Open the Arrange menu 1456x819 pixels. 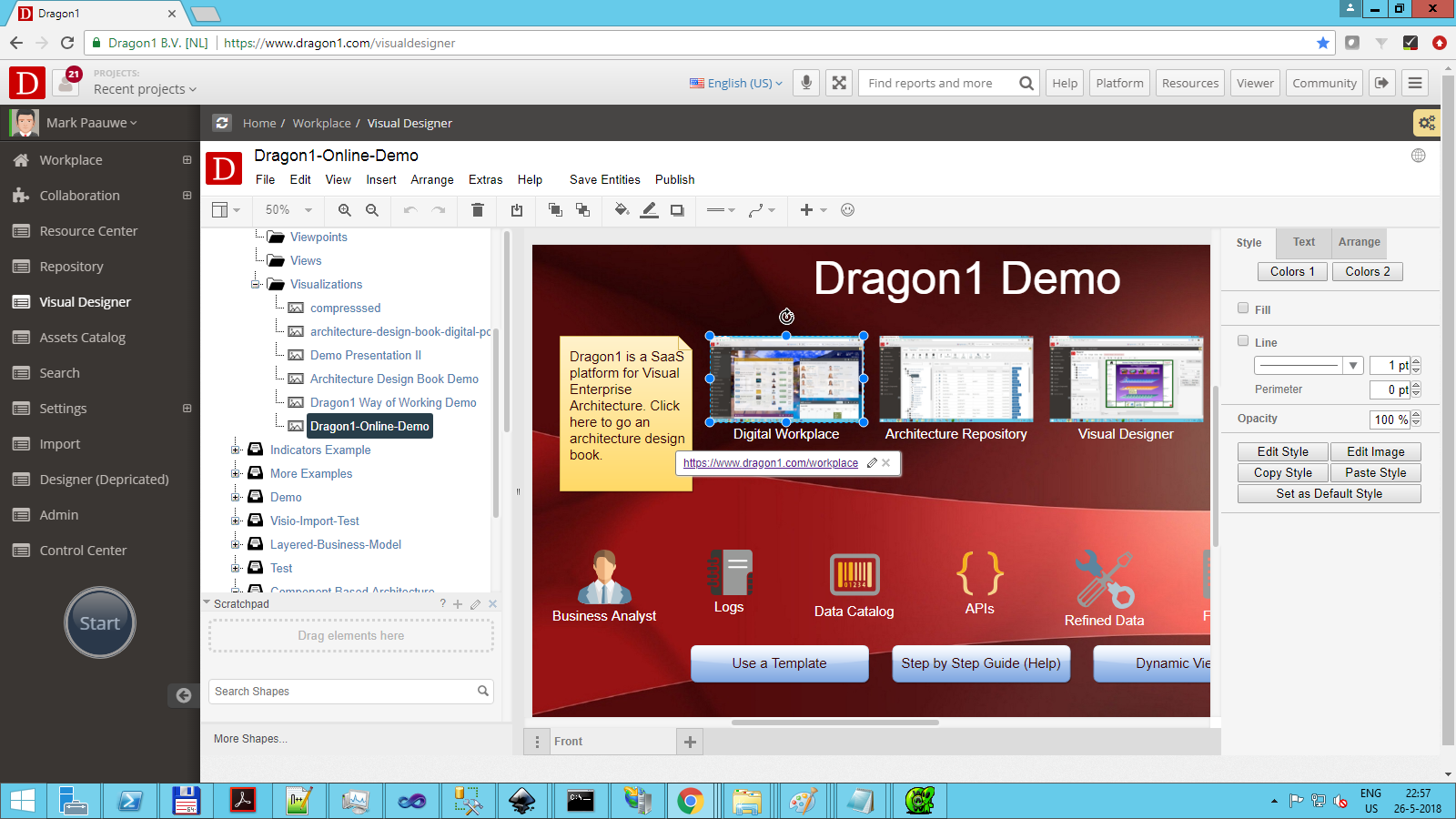[x=432, y=180]
